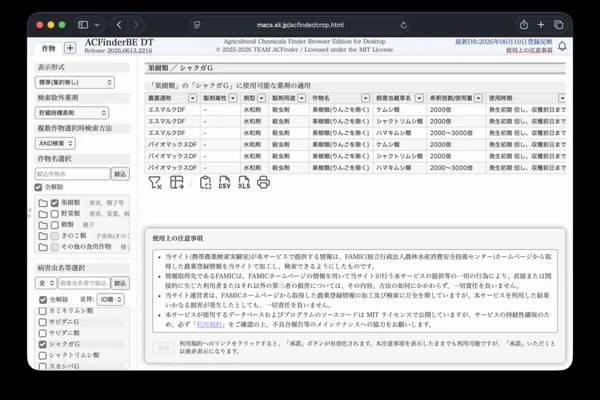Viewport: 600px width, 400px height.
Task: Open the ID順 sort order dropdown
Action: (x=111, y=299)
